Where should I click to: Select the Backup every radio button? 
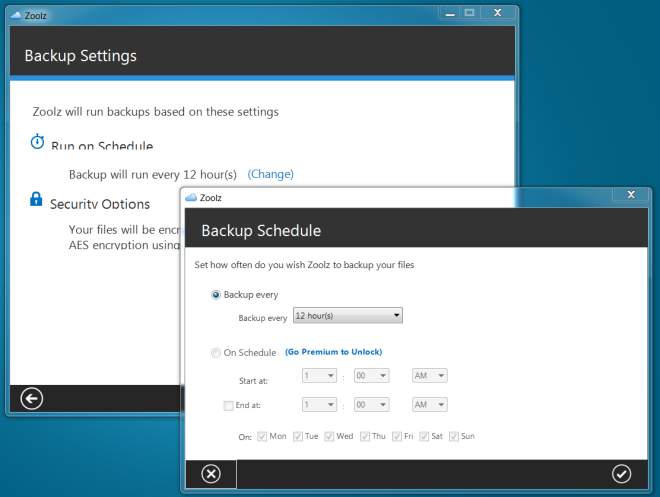pos(216,295)
